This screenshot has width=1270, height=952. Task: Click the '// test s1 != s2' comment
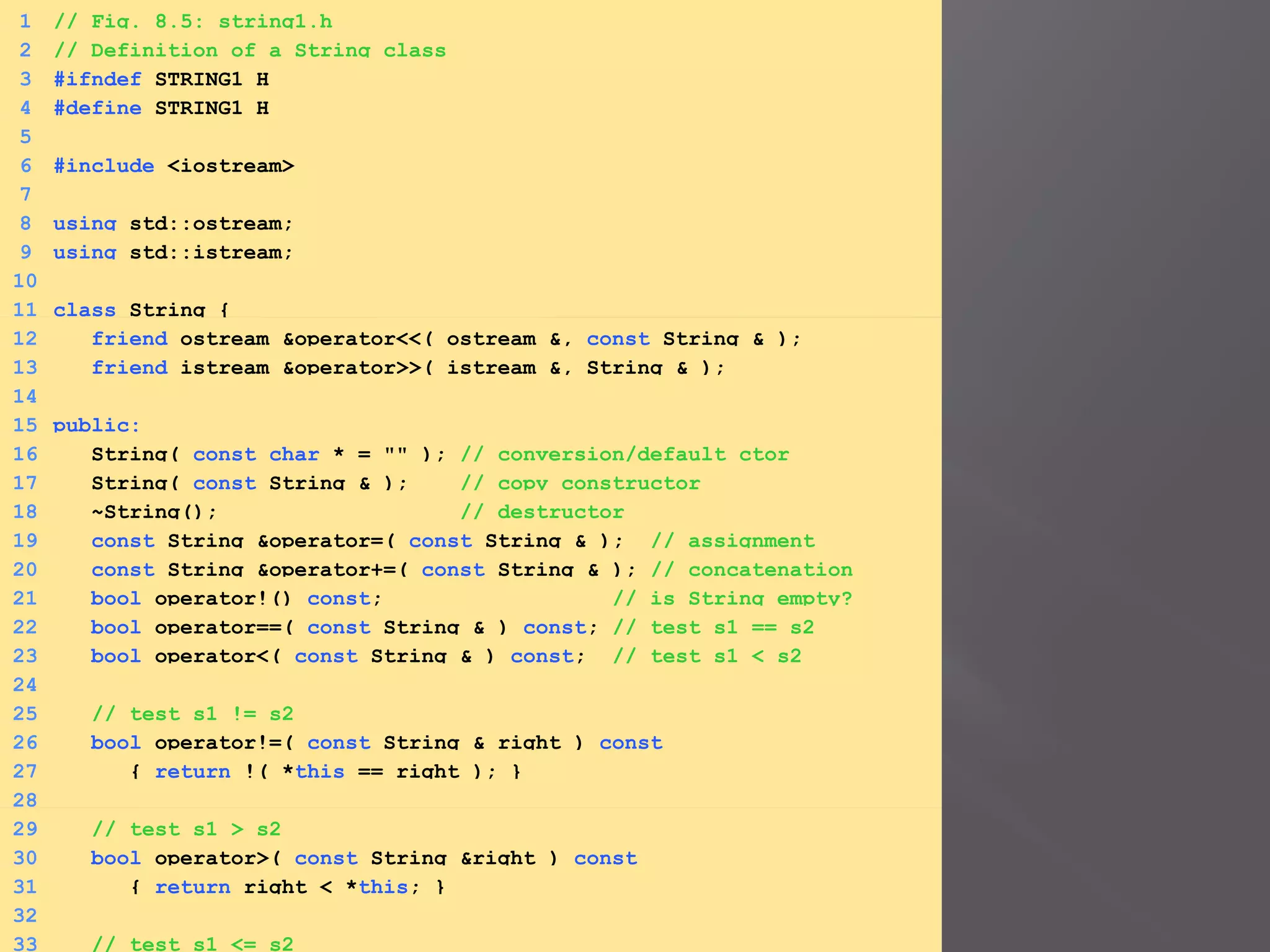pos(193,713)
